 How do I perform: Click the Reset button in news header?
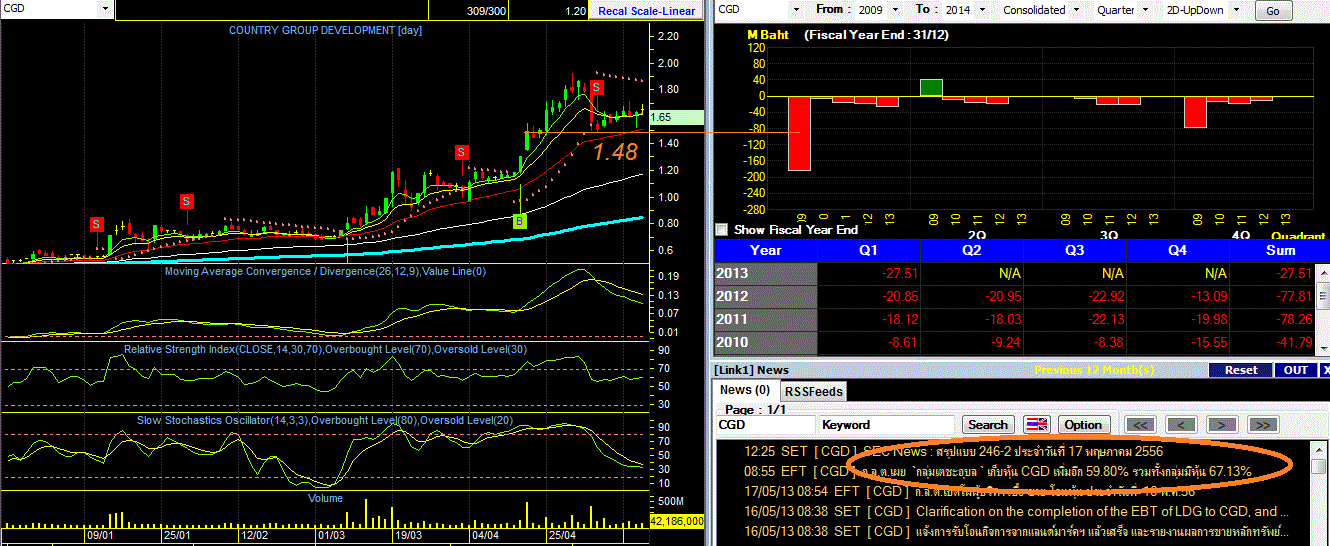[1240, 370]
